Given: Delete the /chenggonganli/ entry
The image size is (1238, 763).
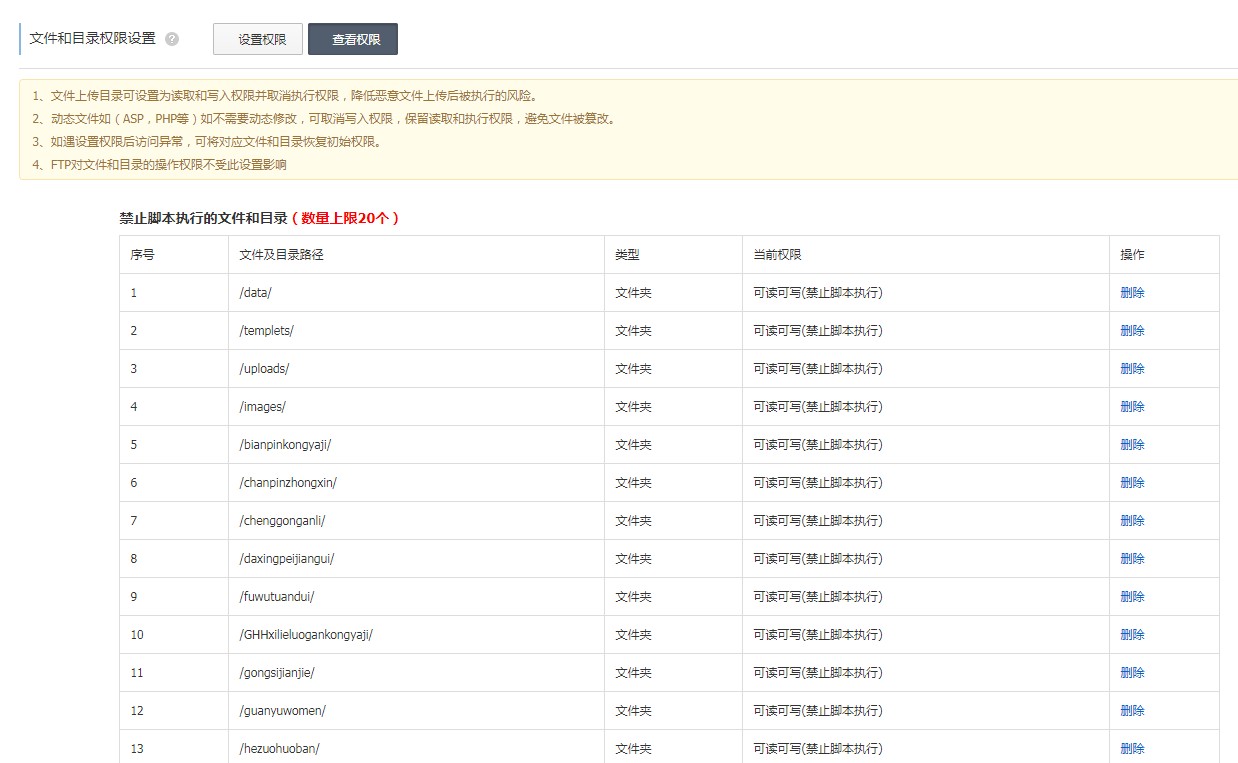Looking at the screenshot, I should 1131,520.
